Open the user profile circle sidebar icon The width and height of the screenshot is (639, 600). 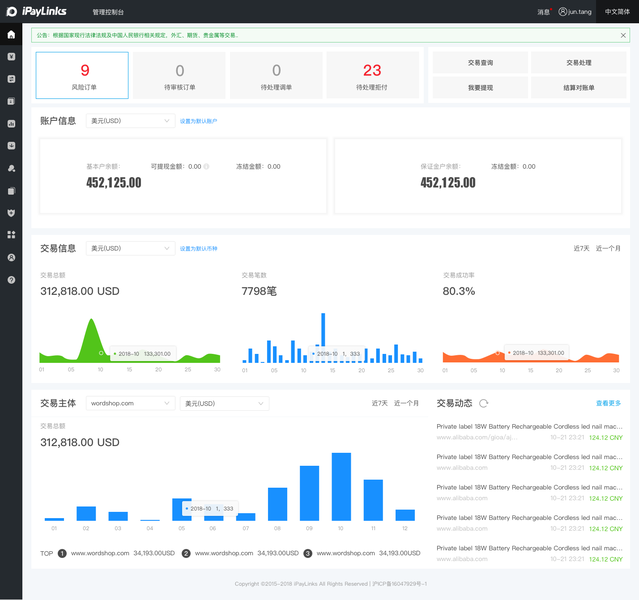pos(11,257)
